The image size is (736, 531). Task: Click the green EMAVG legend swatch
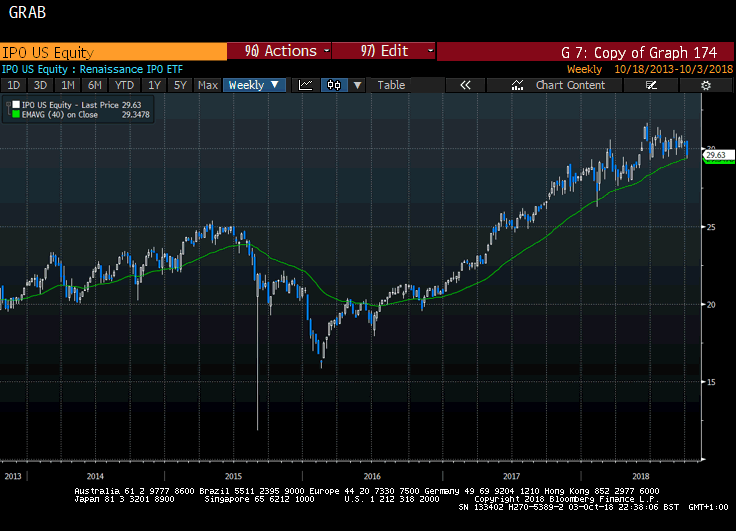click(x=16, y=114)
